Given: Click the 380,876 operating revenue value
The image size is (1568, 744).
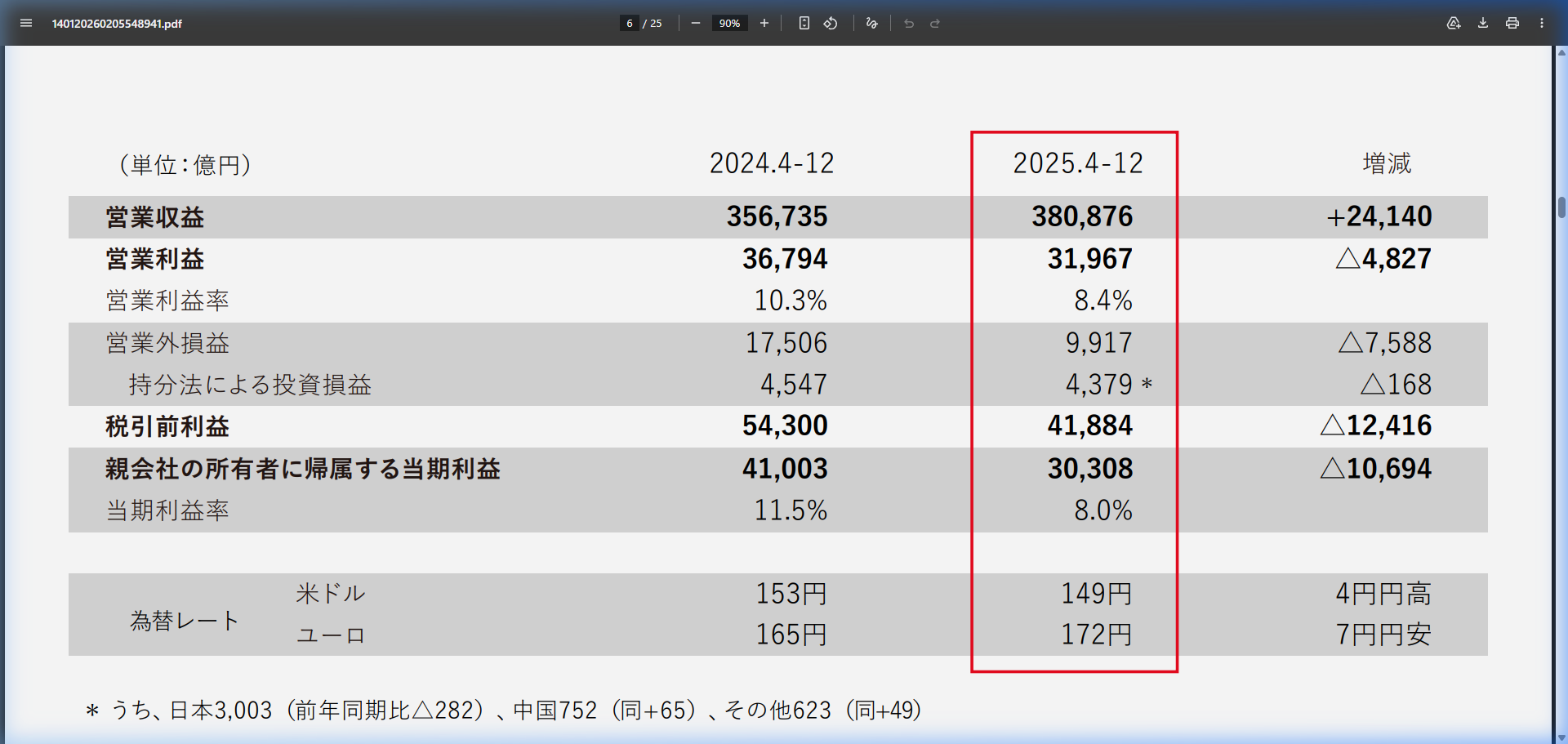Looking at the screenshot, I should (x=1081, y=216).
